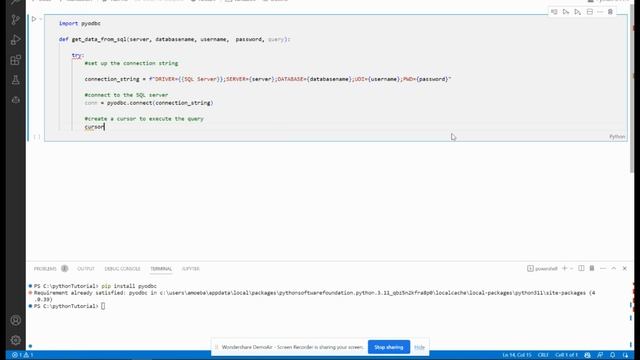The image size is (640, 360).
Task: Split the cell from cell toolbar
Action: pyautogui.click(x=590, y=12)
